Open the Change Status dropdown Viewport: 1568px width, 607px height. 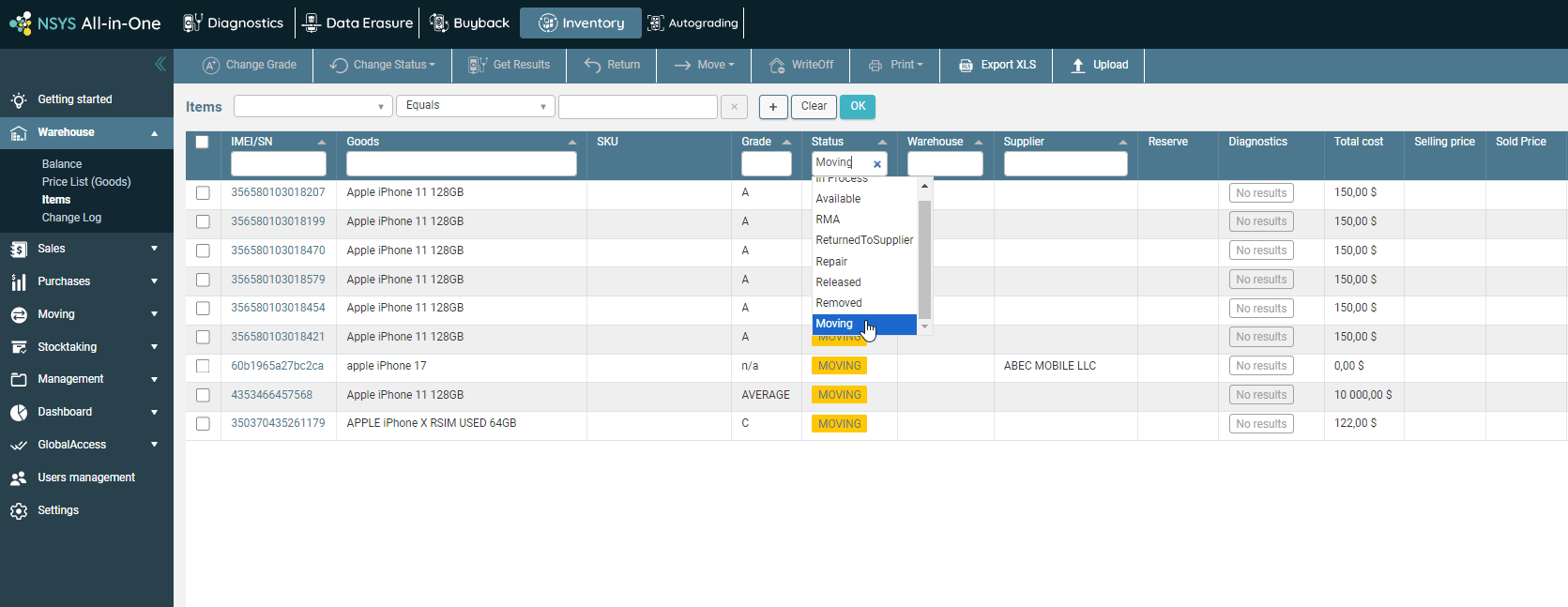click(383, 66)
